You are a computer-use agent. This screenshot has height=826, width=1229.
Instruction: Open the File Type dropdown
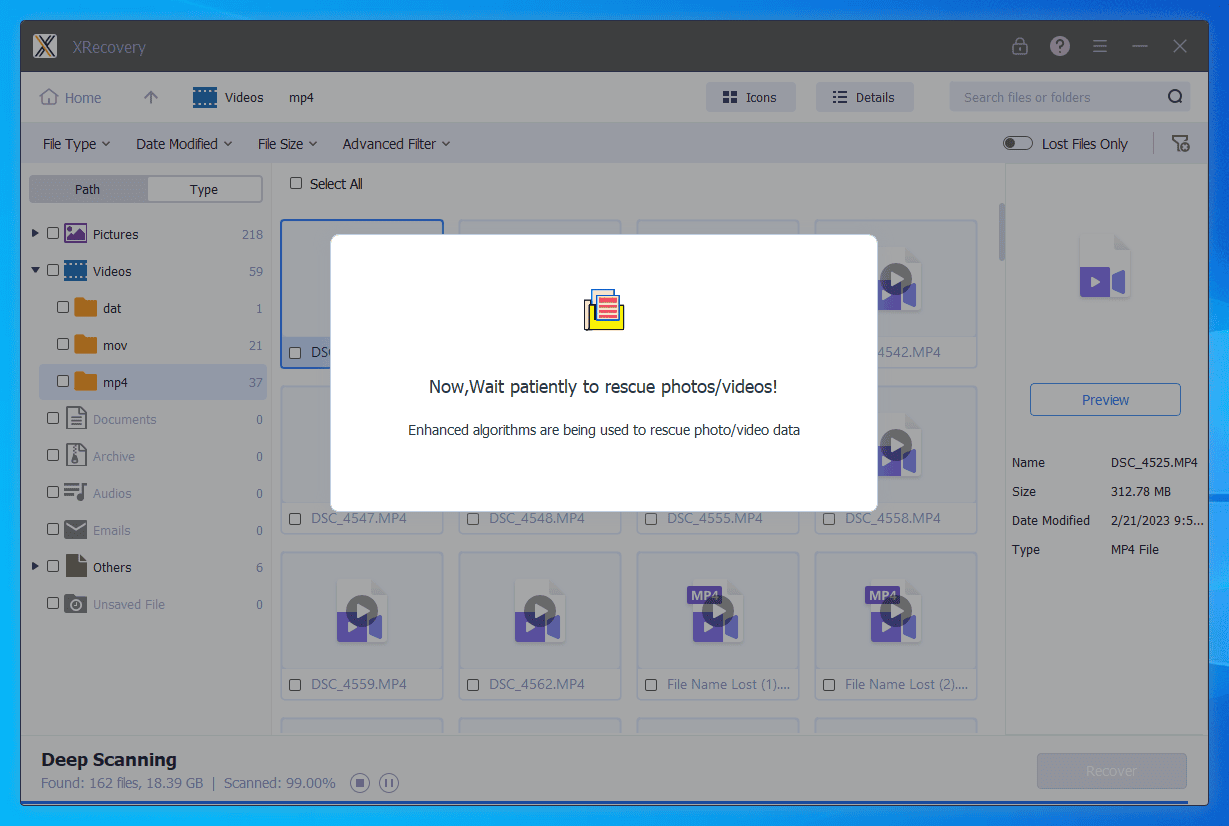[x=76, y=144]
